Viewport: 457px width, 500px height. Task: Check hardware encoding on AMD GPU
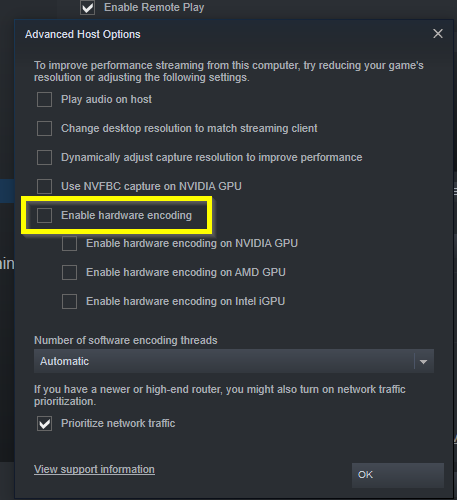[x=69, y=273]
